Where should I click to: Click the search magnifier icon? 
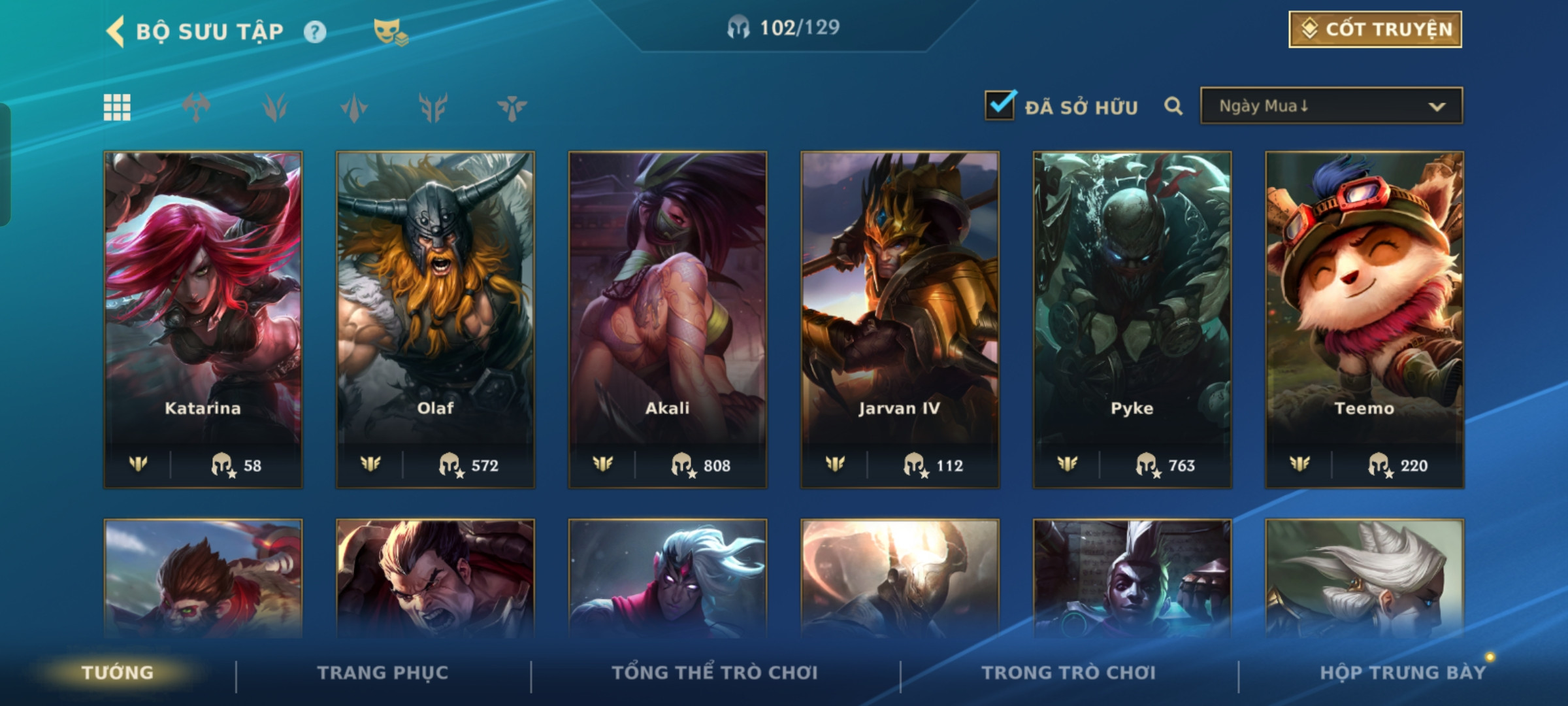point(1173,106)
